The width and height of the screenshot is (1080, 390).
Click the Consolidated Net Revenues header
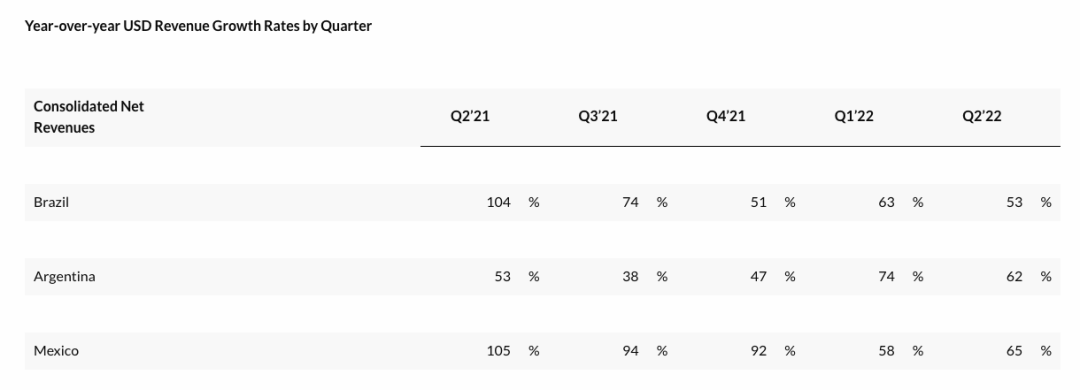89,117
